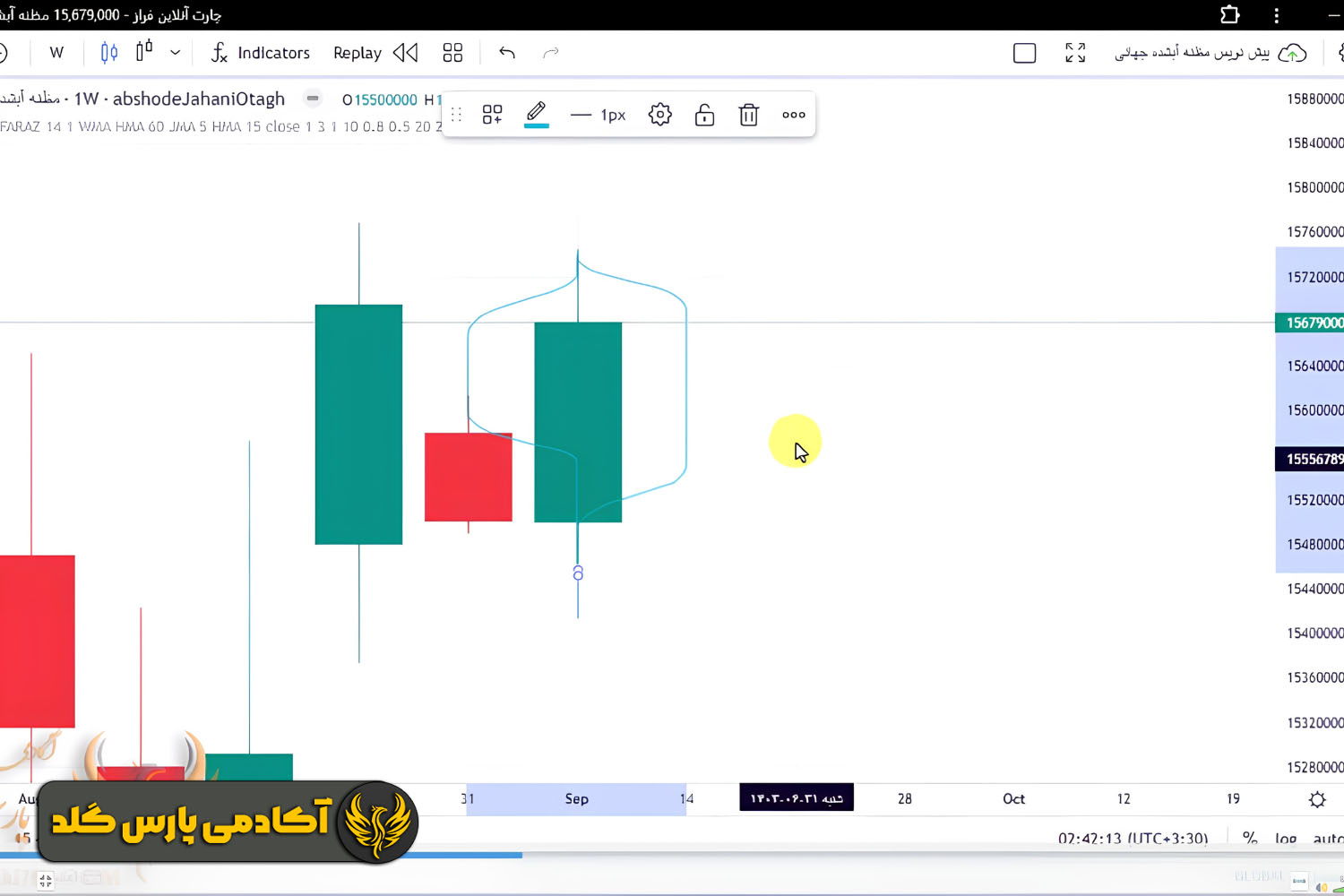Click the FARAZ indicator legend line
The image size is (1344, 896).
(x=220, y=126)
